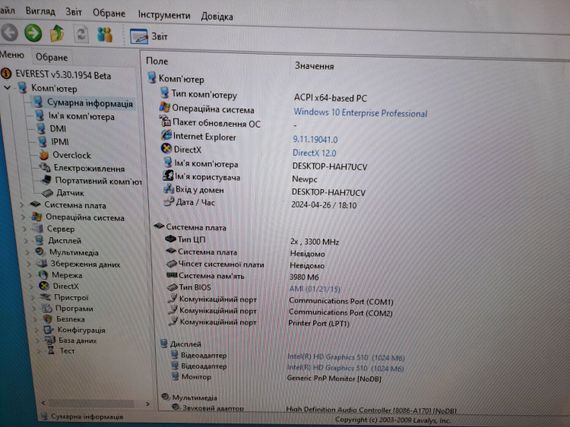Open the Вигляд menu
The height and width of the screenshot is (427, 570).
[40, 11]
